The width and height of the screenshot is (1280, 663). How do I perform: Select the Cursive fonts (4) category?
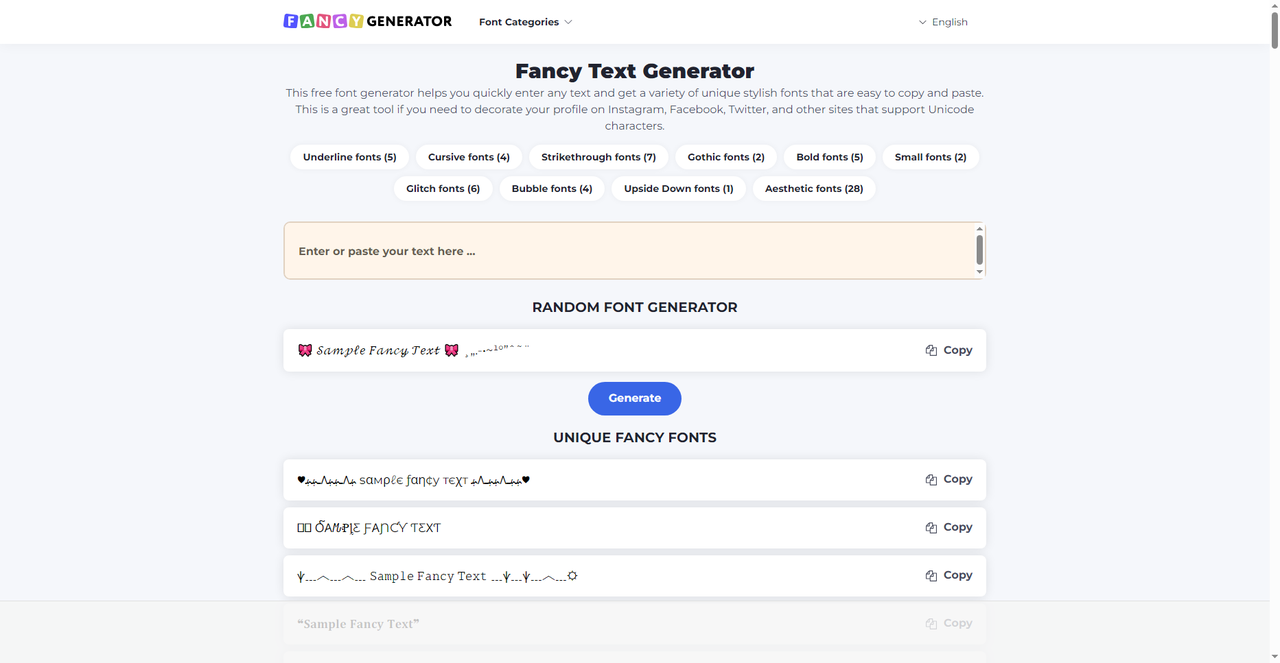tap(468, 157)
